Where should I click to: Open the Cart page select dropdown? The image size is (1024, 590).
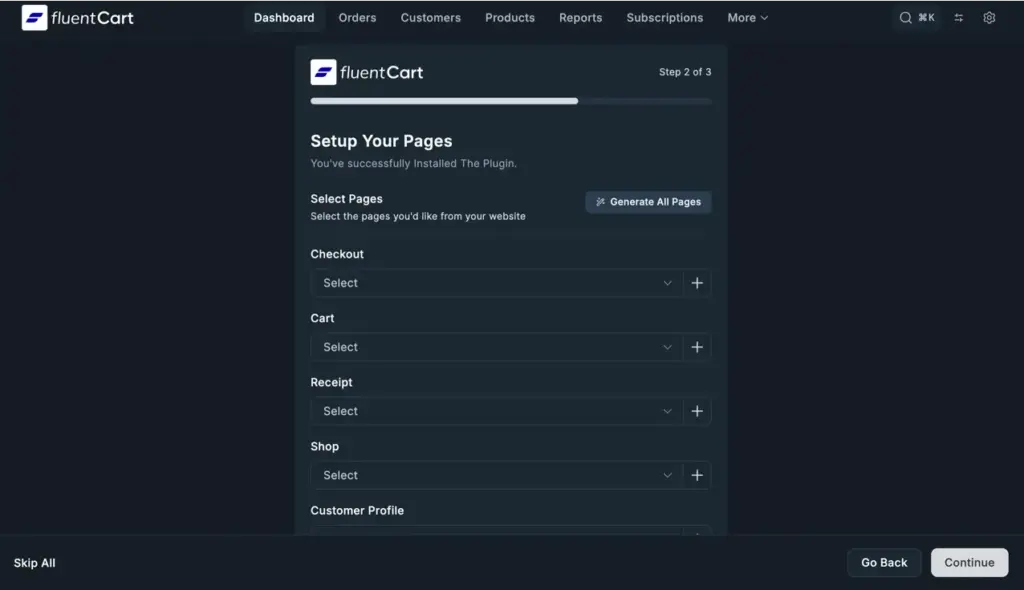coord(497,347)
